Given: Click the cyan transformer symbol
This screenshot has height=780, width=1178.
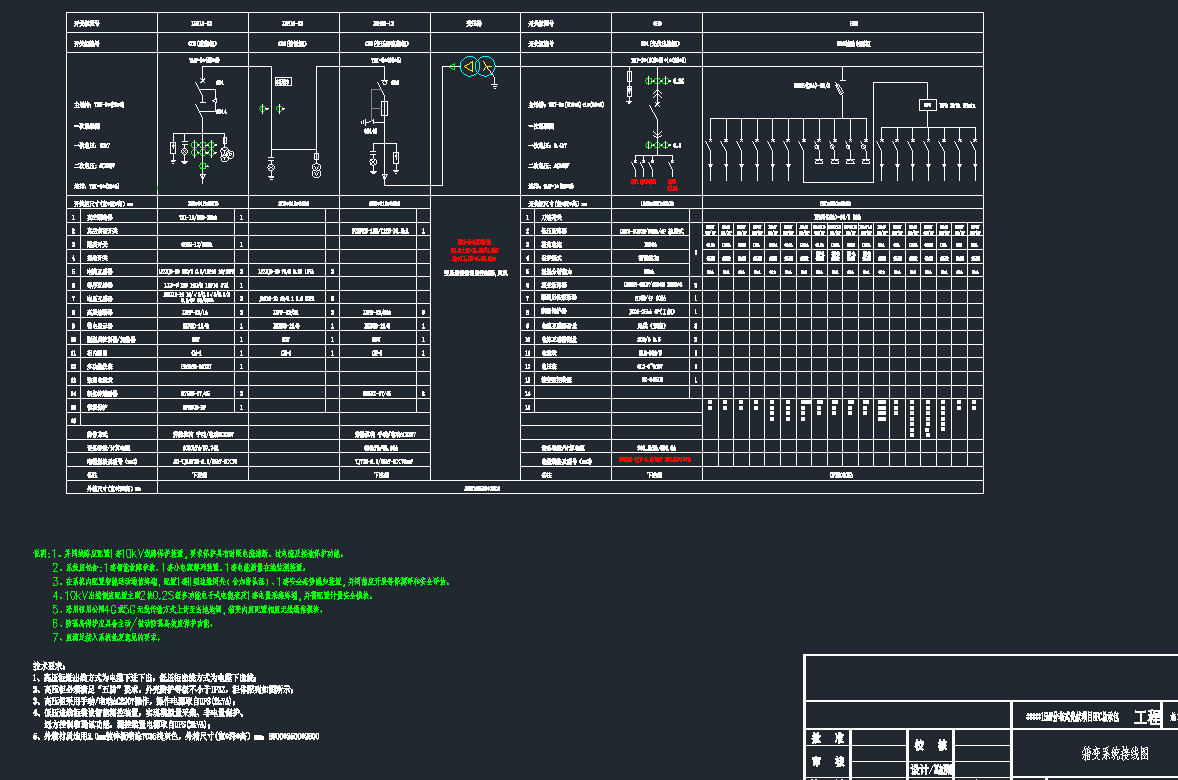Looking at the screenshot, I should click(476, 67).
